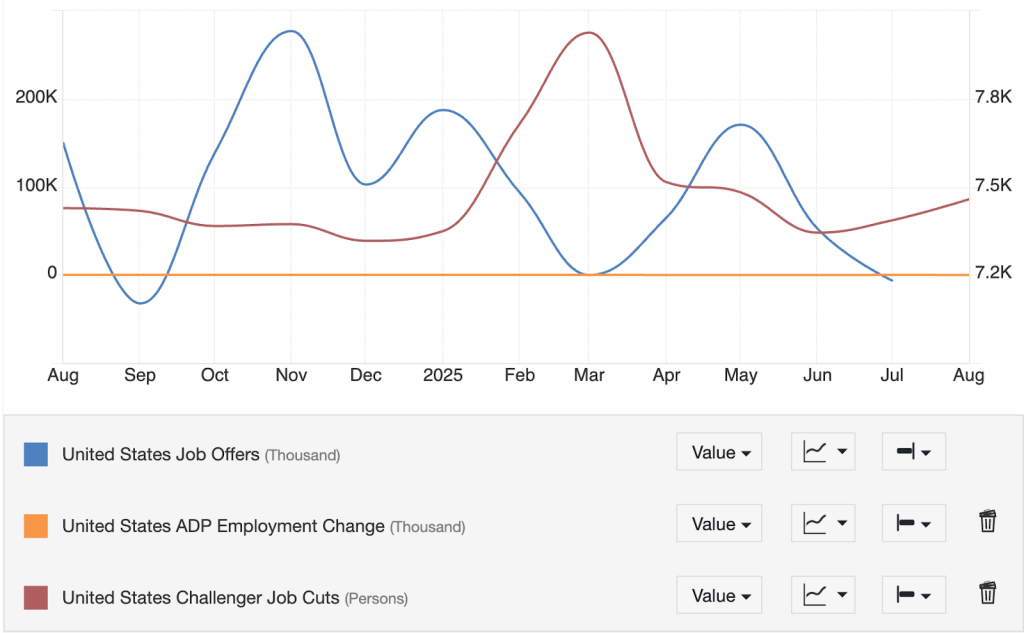Click United States Challenger Job Cuts label
1024x633 pixels.
[x=200, y=598]
